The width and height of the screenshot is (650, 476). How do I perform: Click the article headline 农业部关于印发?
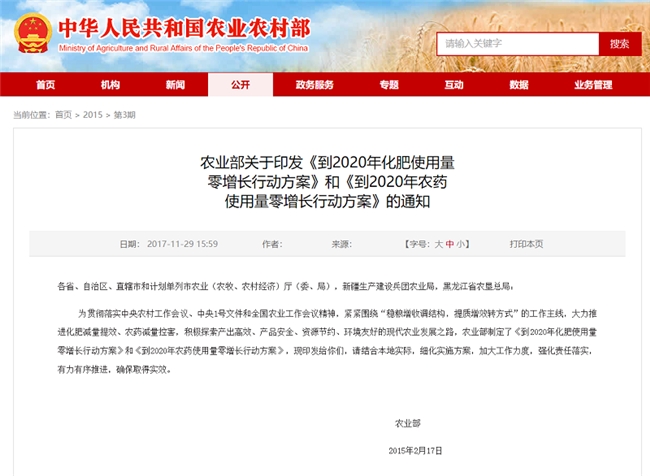pyautogui.click(x=327, y=182)
